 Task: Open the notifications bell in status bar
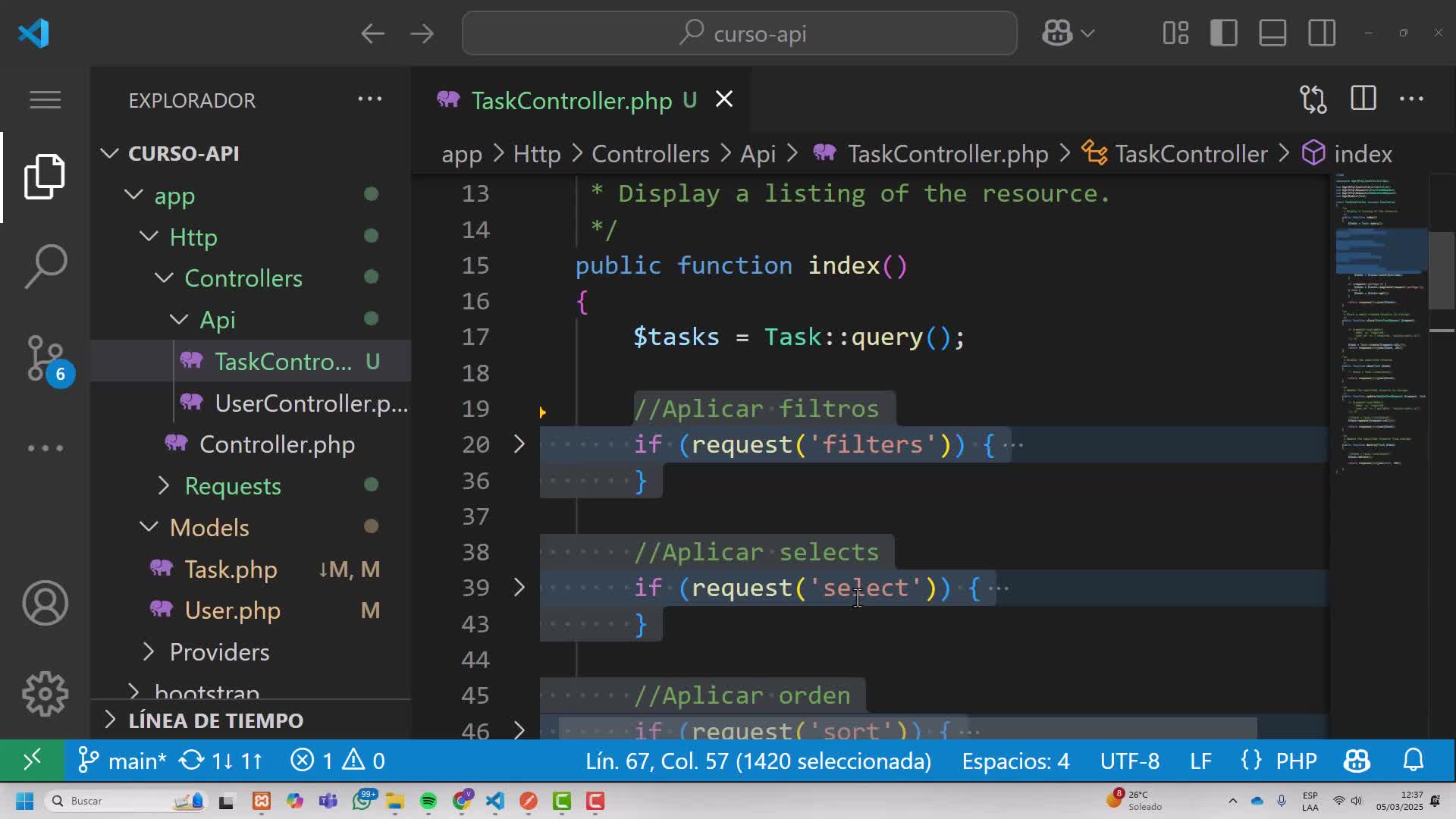point(1413,761)
